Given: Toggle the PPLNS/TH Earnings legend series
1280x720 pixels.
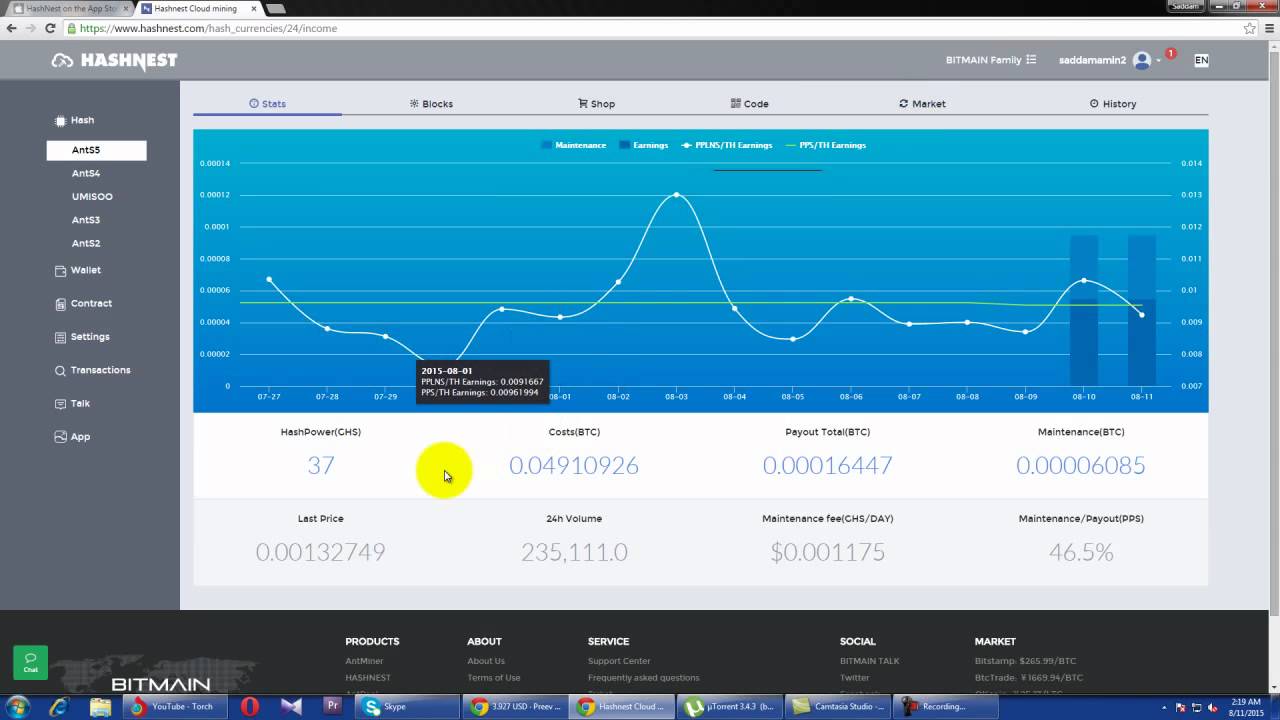Looking at the screenshot, I should (726, 145).
